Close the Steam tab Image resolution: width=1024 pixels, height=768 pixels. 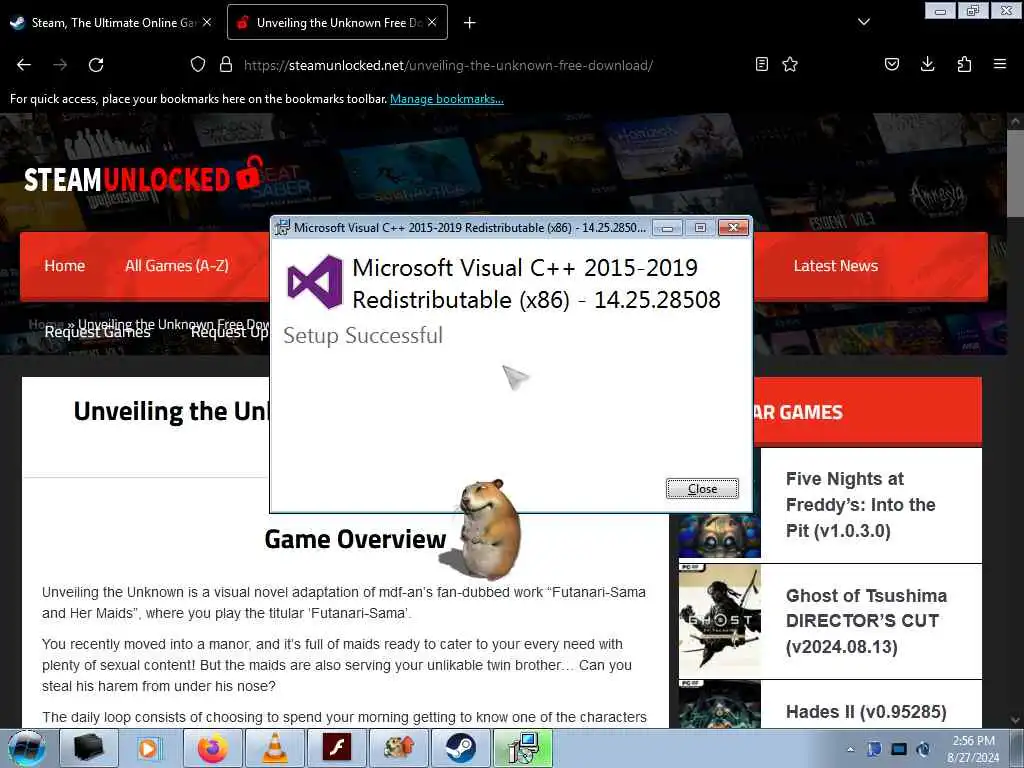(207, 22)
